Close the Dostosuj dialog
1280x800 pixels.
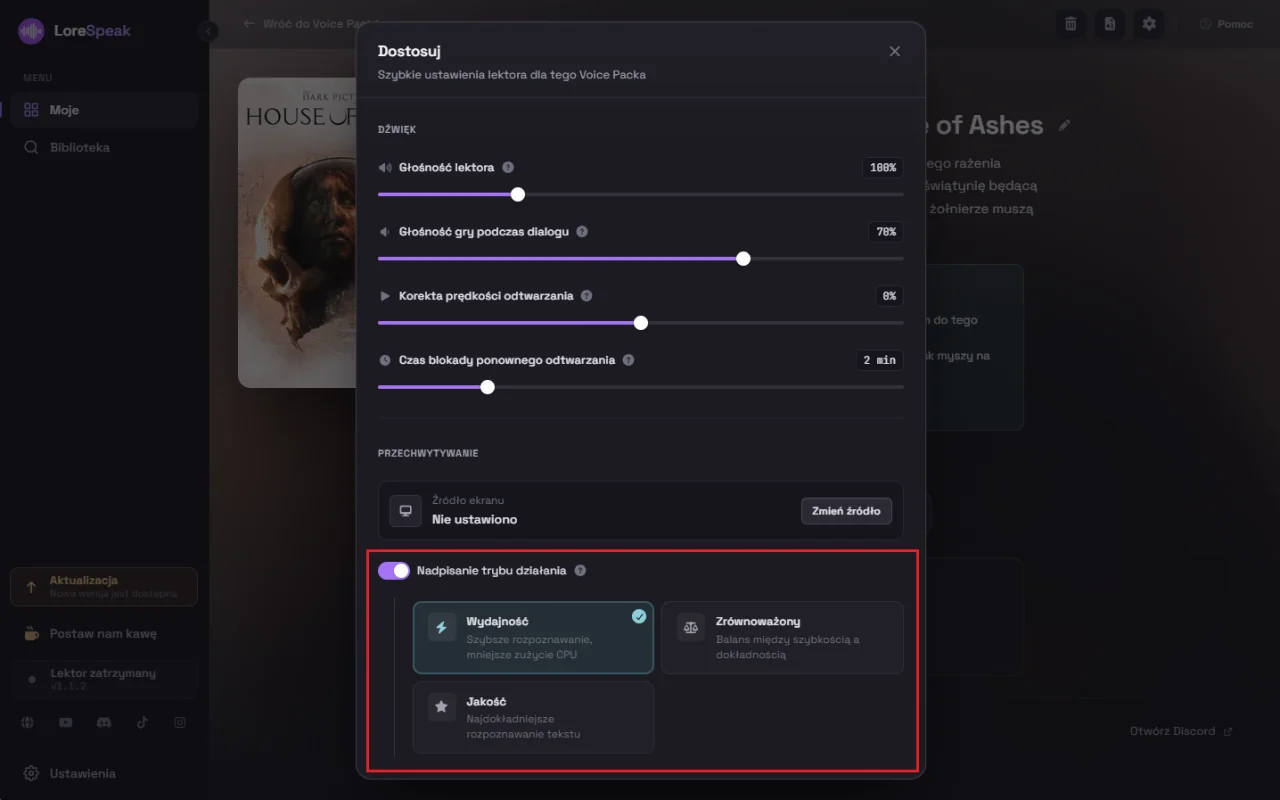(x=895, y=51)
